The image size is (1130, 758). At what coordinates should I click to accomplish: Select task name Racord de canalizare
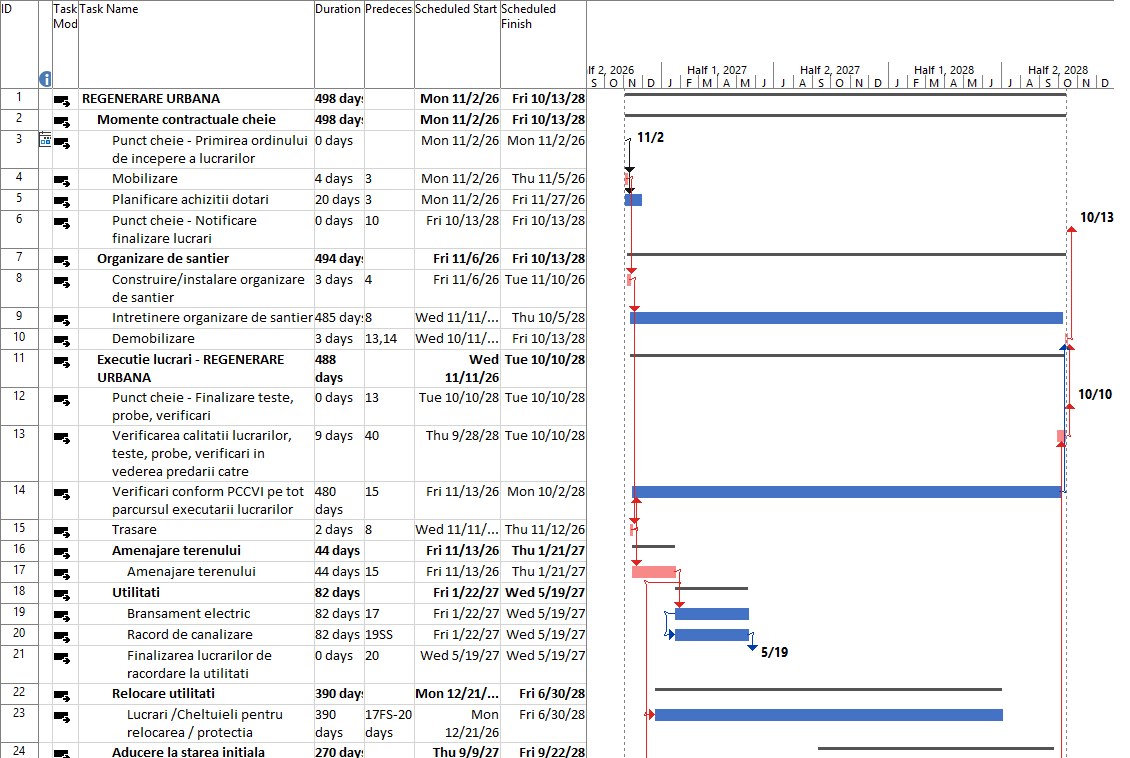point(190,635)
